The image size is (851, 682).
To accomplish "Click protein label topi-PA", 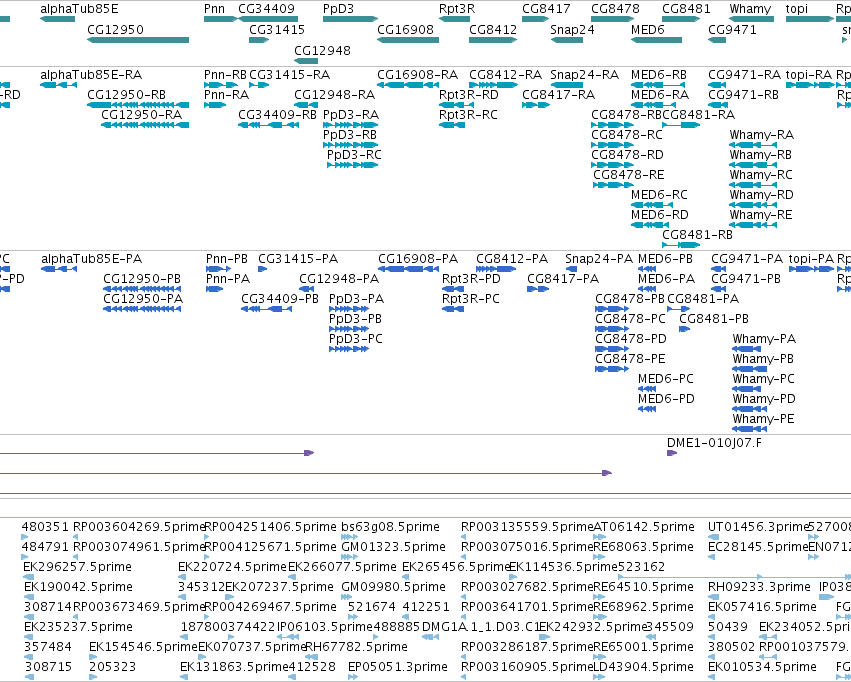I will 811,259.
